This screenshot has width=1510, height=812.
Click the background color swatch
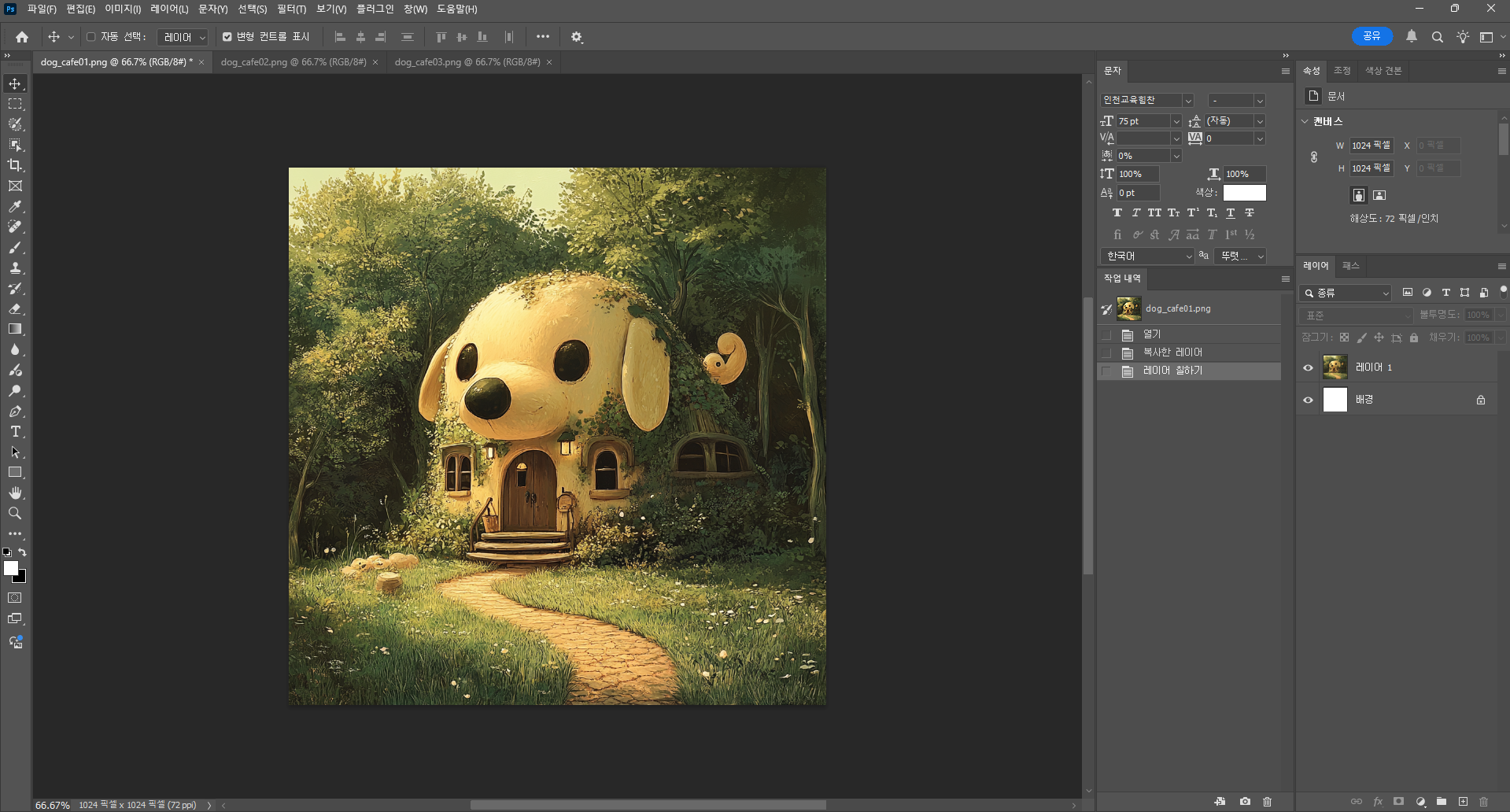[21, 578]
